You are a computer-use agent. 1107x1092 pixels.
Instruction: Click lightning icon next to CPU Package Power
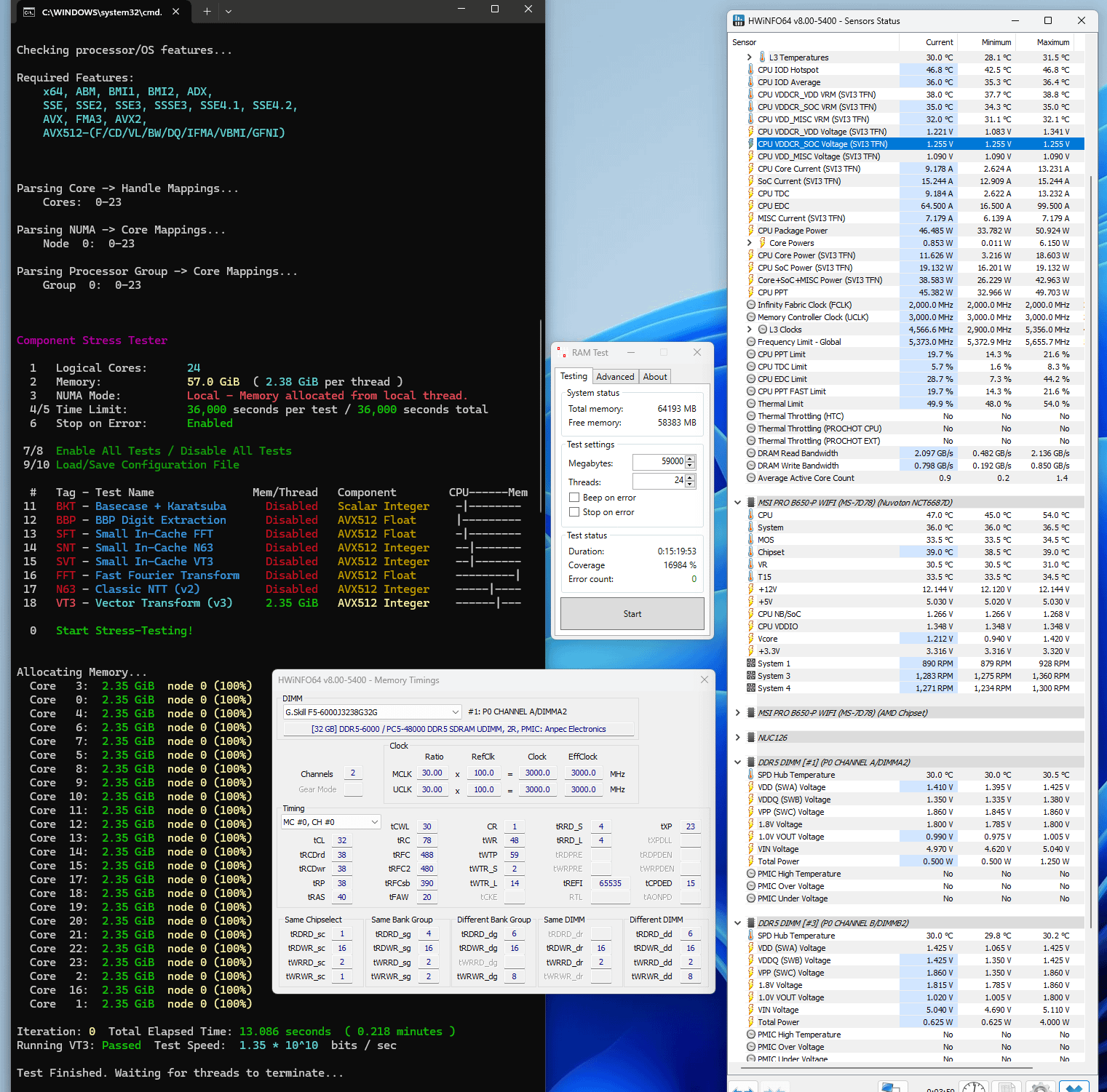click(750, 231)
